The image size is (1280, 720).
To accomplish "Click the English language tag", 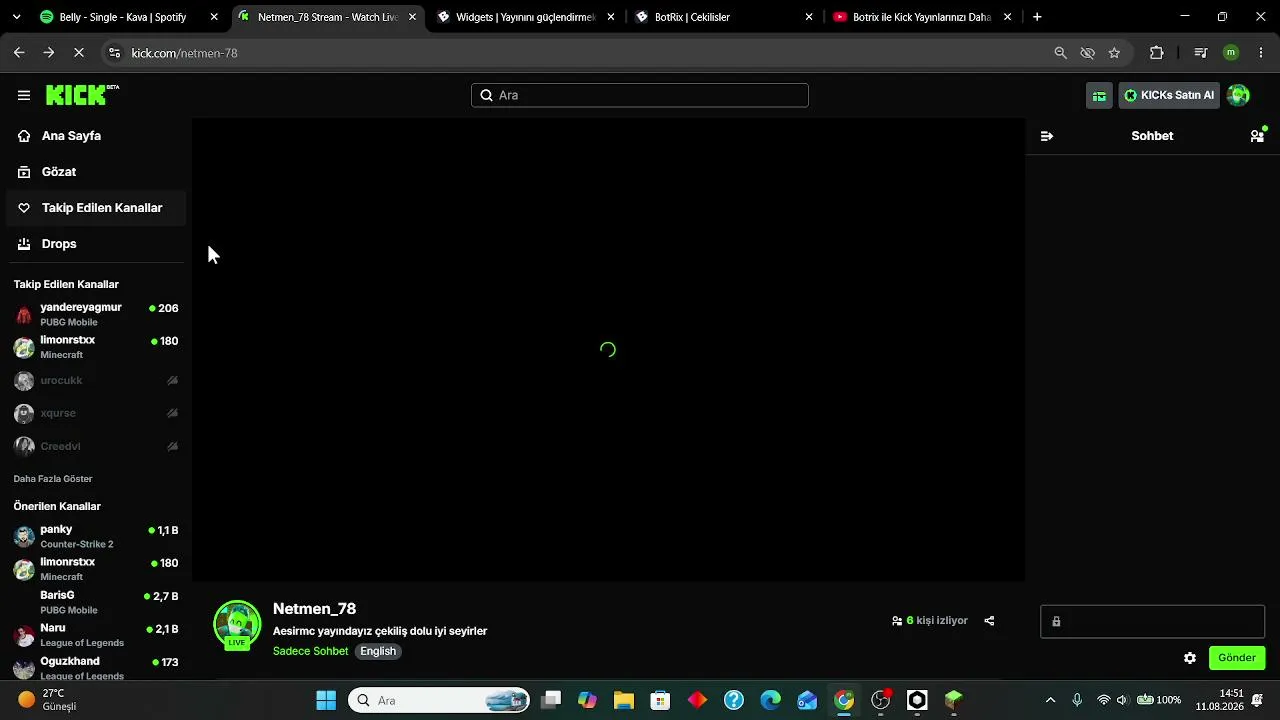I will (378, 651).
